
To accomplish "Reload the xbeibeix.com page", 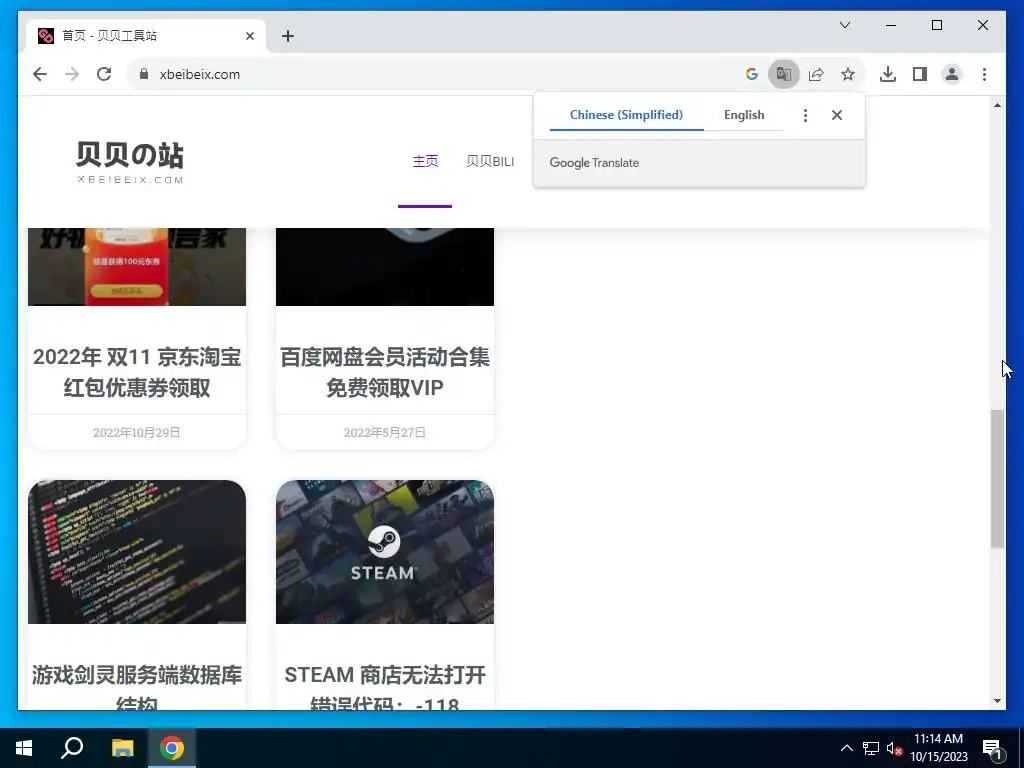I will click(104, 74).
